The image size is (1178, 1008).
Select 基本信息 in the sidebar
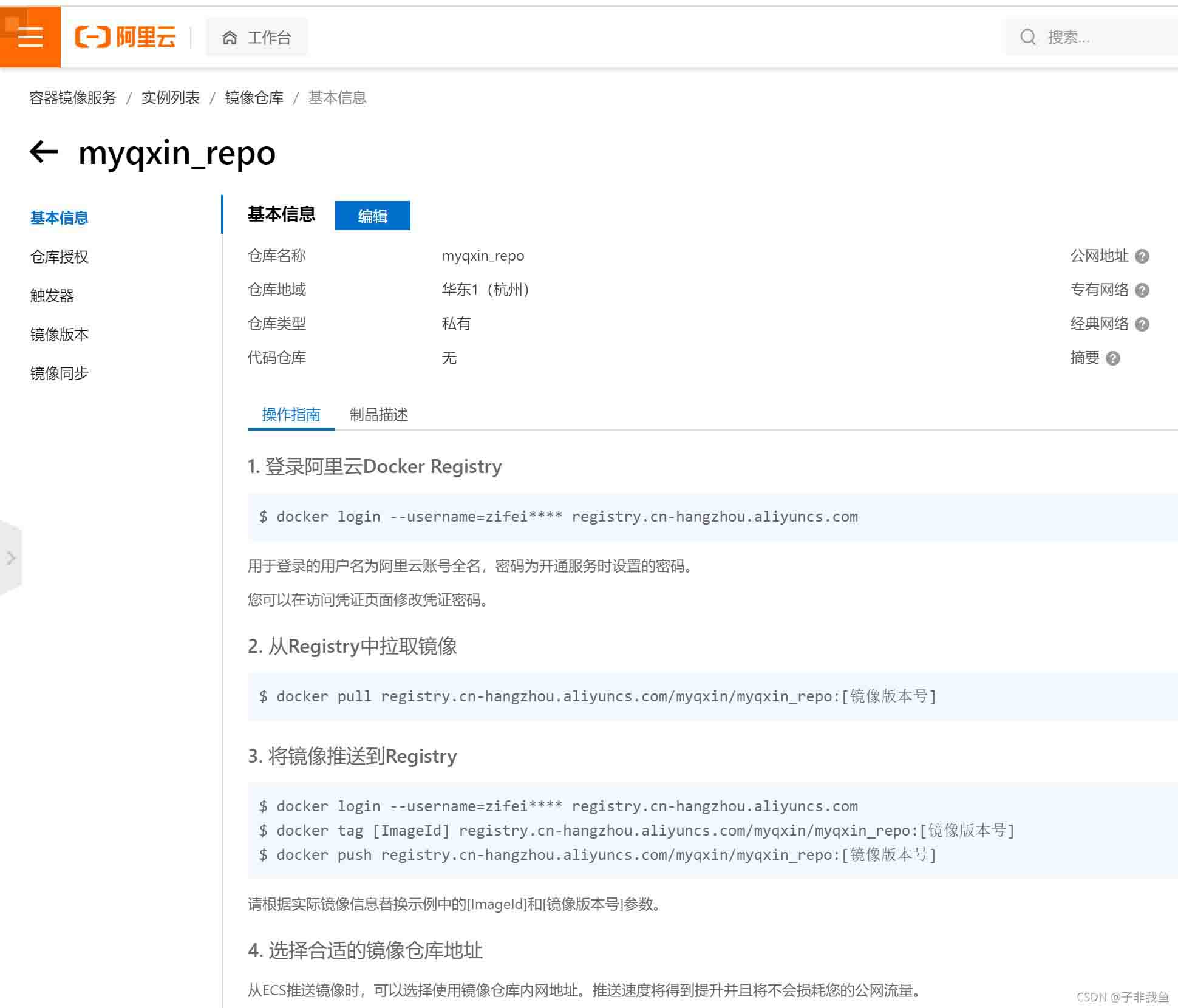pos(60,218)
